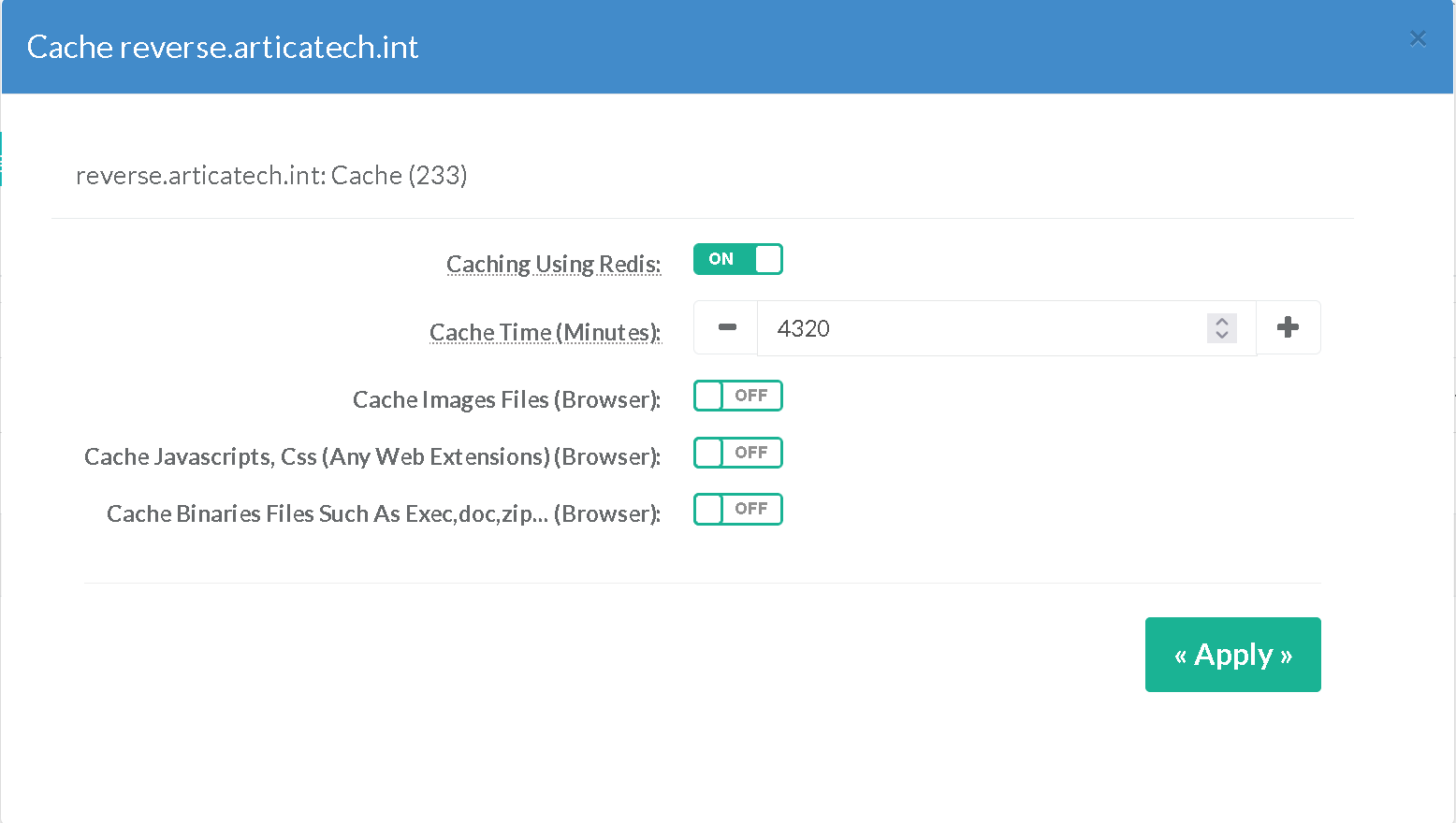The width and height of the screenshot is (1456, 823).
Task: Close the Cache dialog with the X
Action: 1418,38
